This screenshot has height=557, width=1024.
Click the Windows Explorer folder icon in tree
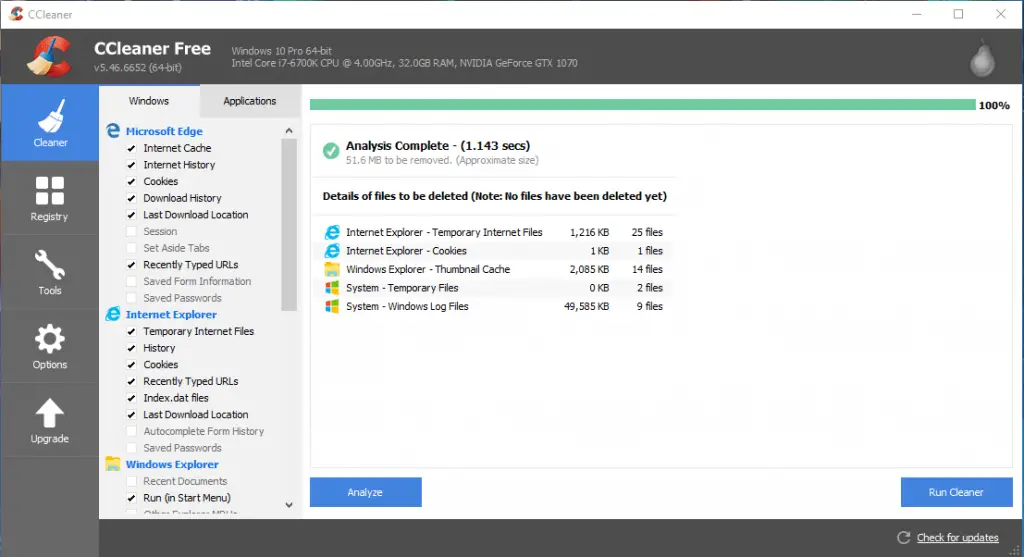point(113,464)
